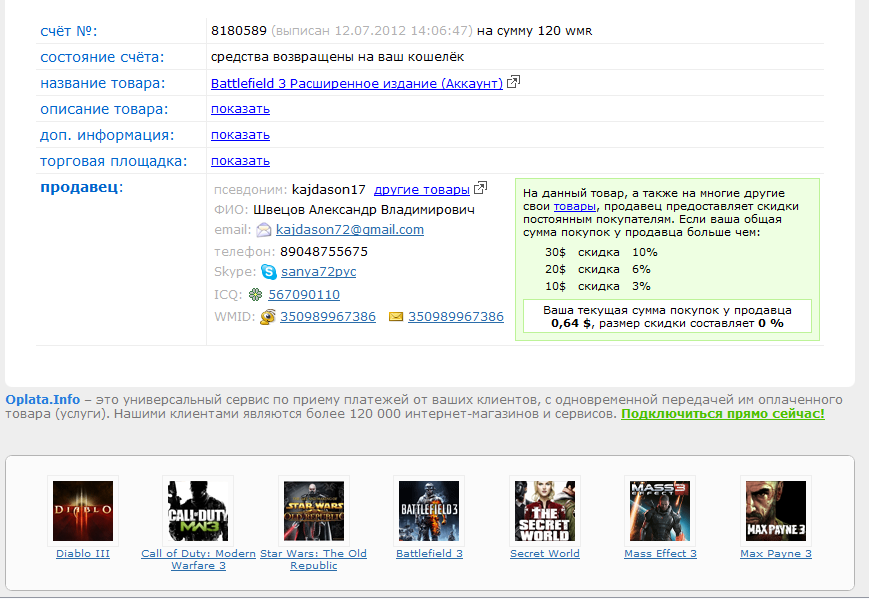Screen dimensions: 869x599
Task: Click pseudonym text kajdason17
Action: [329, 190]
